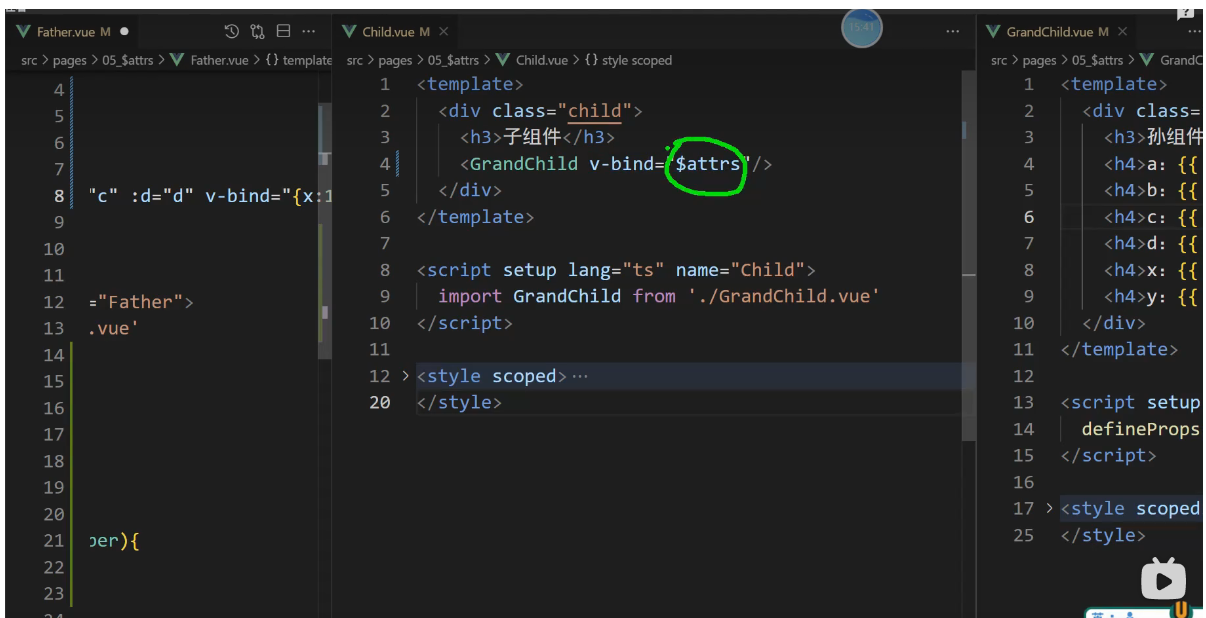Open changes compare icon in Father.vue toolbar
The height and width of the screenshot is (618, 1206).
point(258,32)
